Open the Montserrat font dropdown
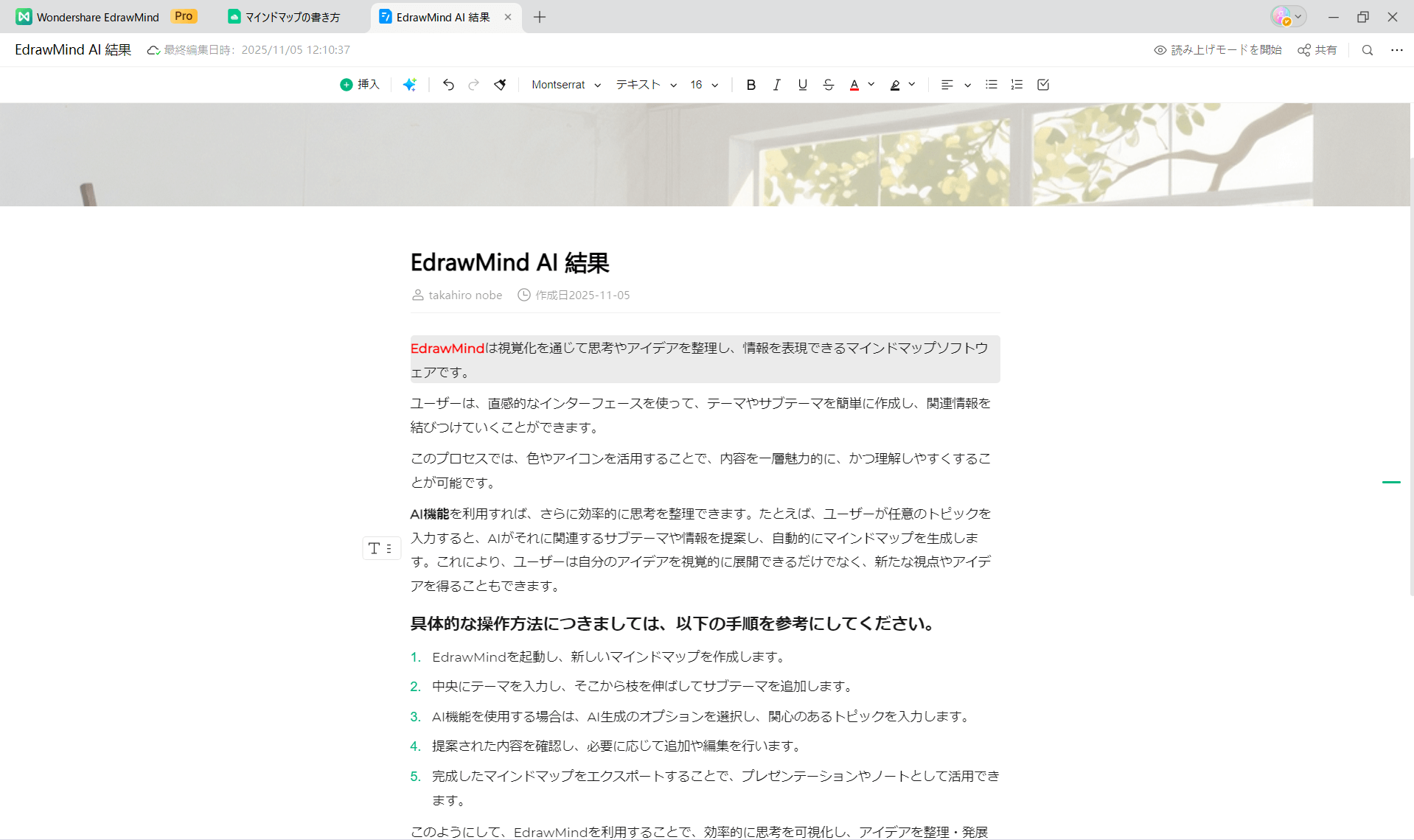The image size is (1414, 840). coord(566,84)
